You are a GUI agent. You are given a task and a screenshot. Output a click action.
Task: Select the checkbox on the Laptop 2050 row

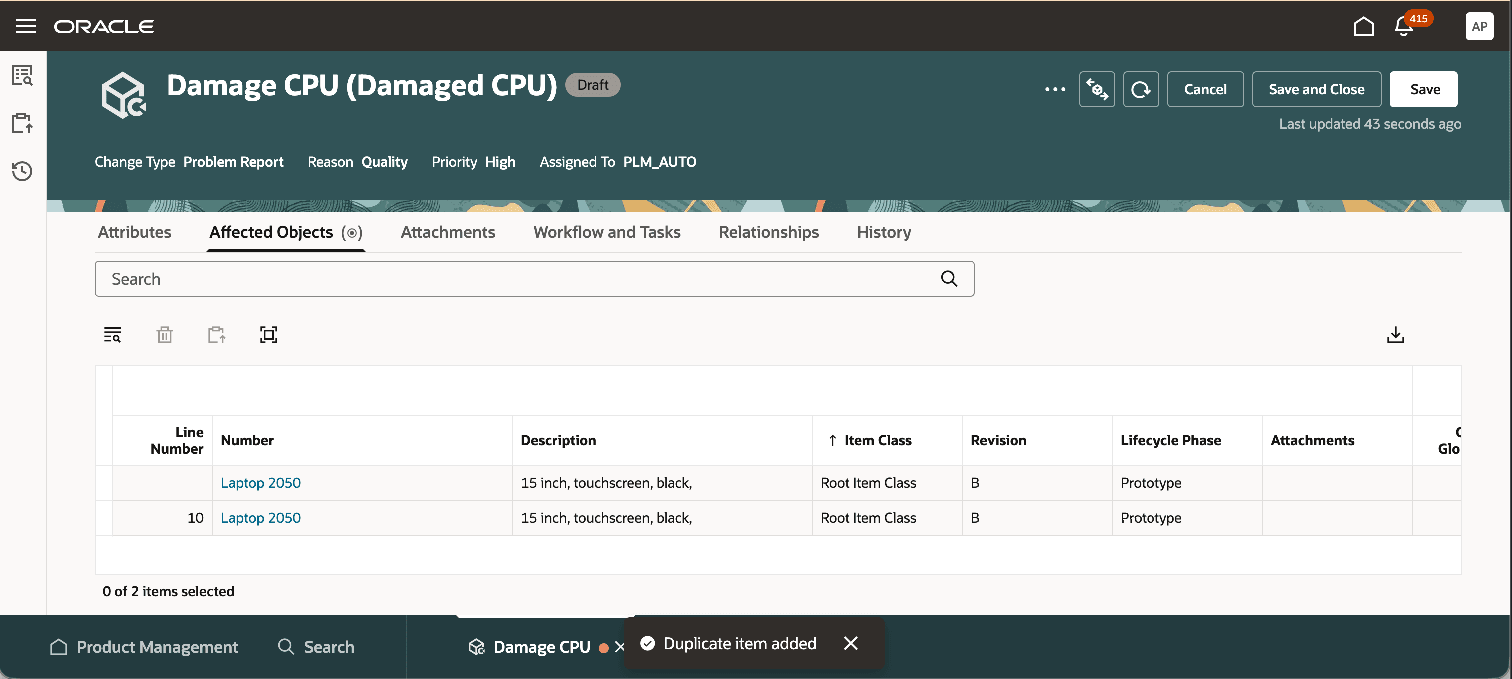[105, 483]
